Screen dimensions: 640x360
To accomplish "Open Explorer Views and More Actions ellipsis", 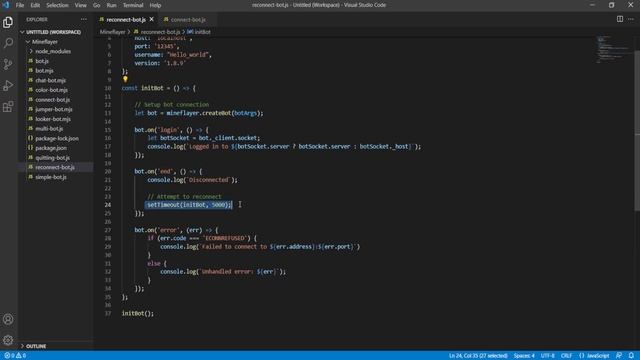I will 84,19.
